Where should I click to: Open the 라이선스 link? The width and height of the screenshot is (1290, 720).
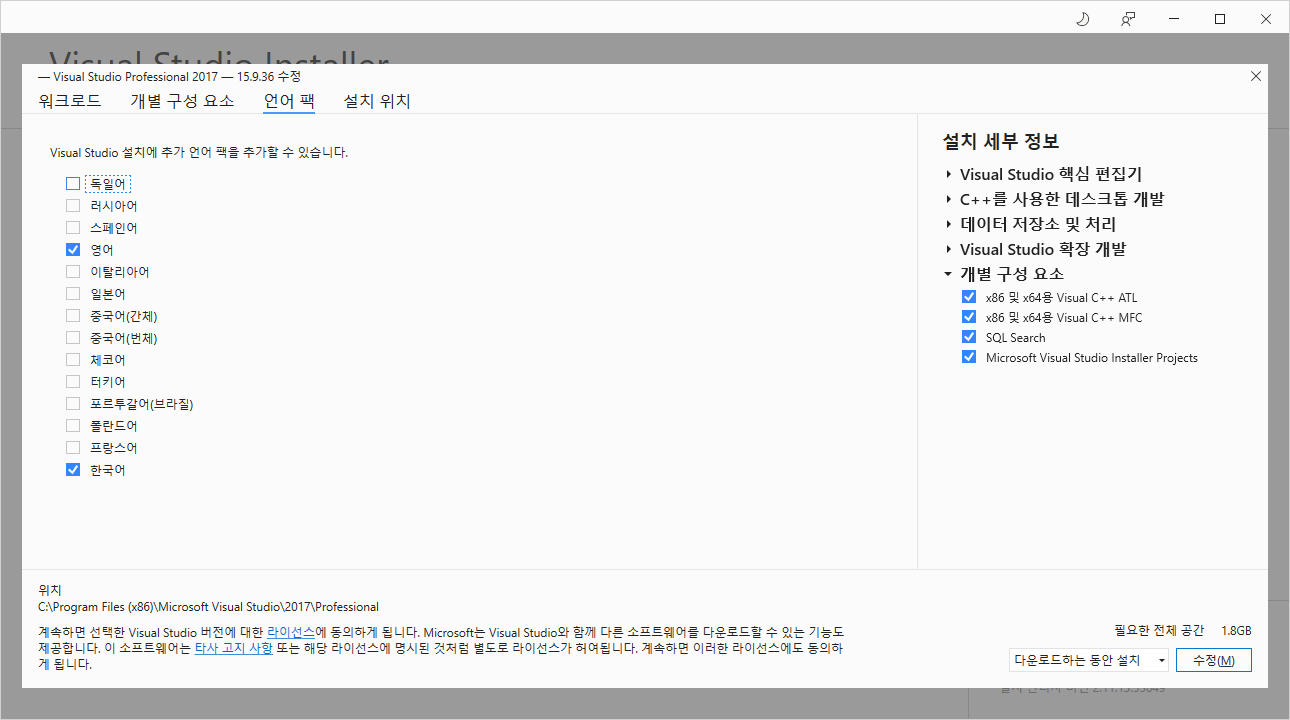[291, 633]
